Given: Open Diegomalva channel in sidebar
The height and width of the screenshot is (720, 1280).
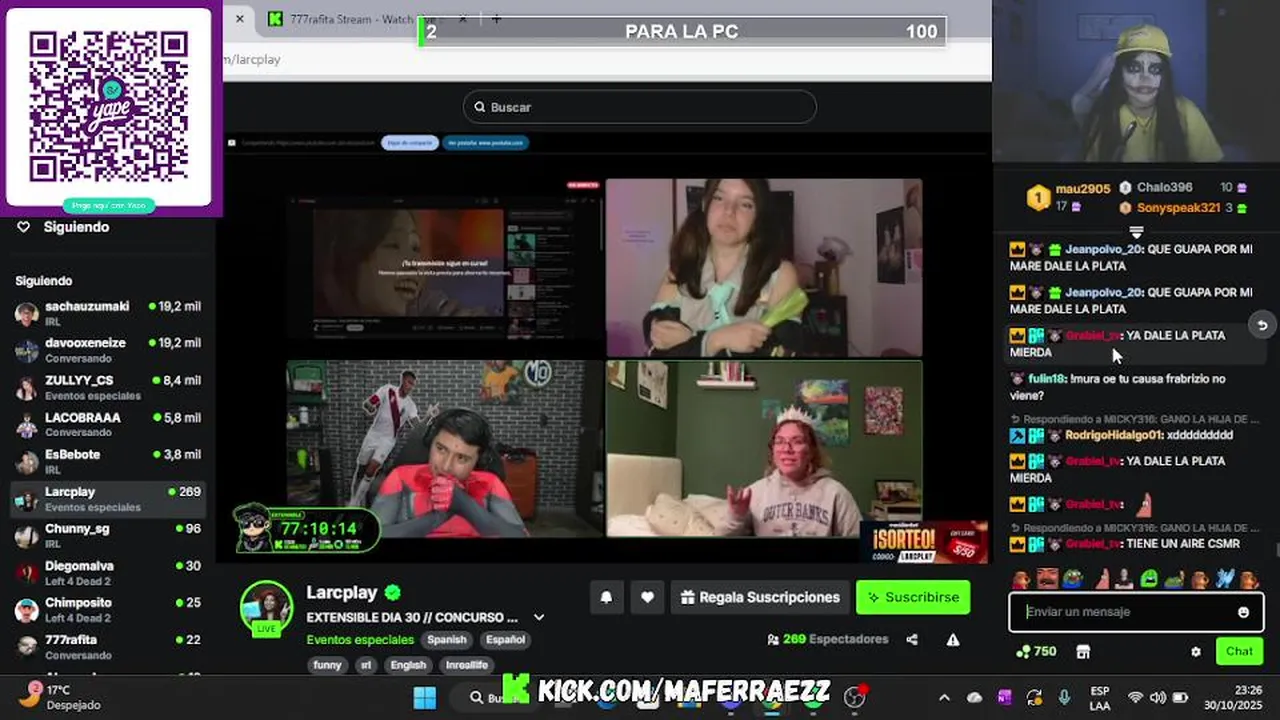Looking at the screenshot, I should pyautogui.click(x=108, y=573).
